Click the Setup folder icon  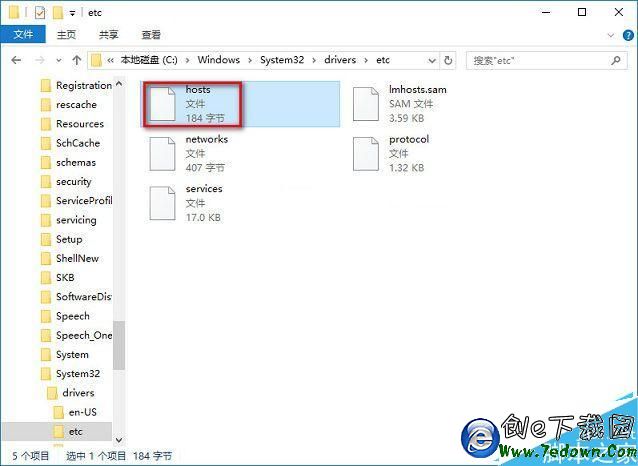tap(46, 239)
